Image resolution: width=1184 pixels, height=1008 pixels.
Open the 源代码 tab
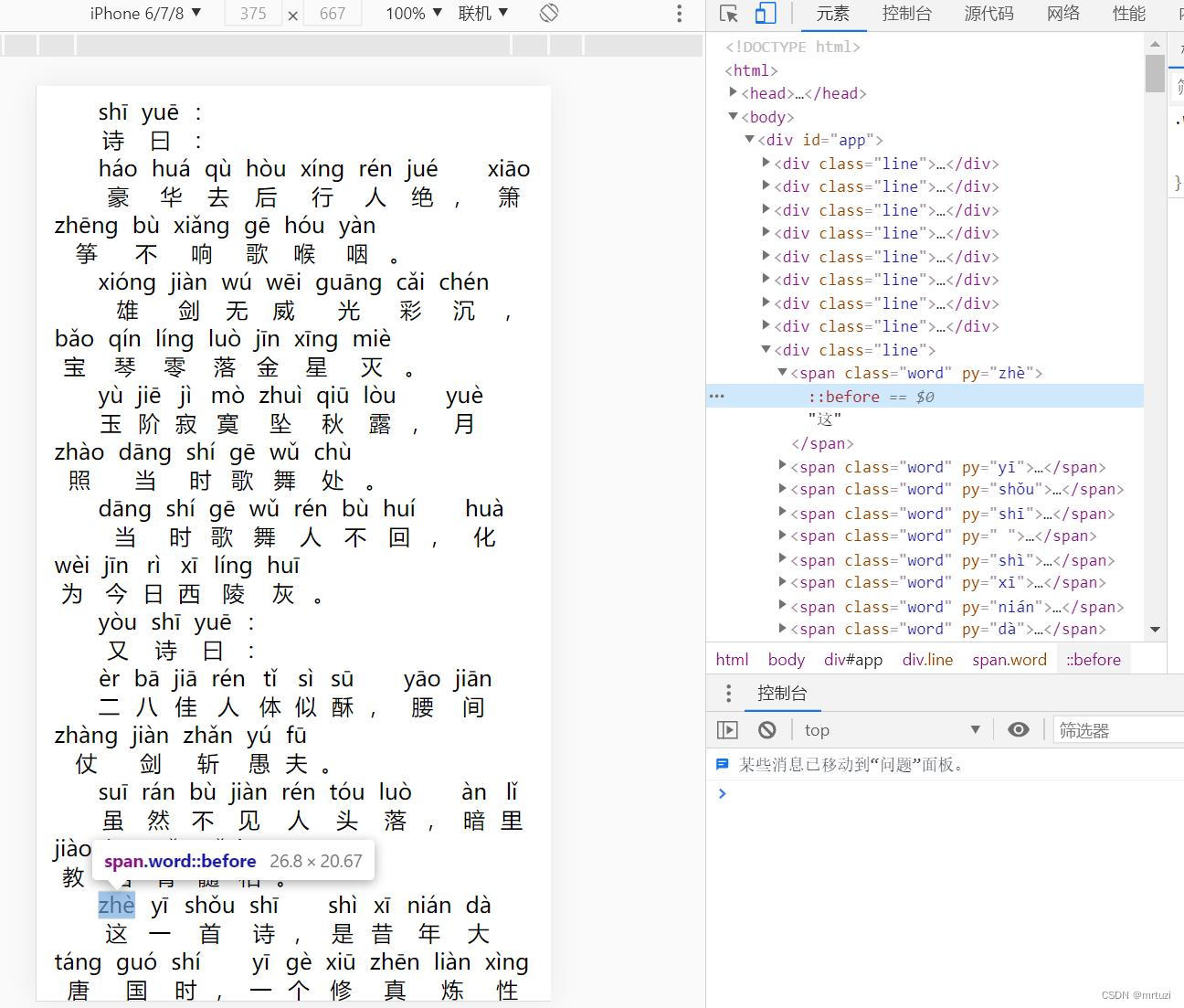click(x=988, y=14)
